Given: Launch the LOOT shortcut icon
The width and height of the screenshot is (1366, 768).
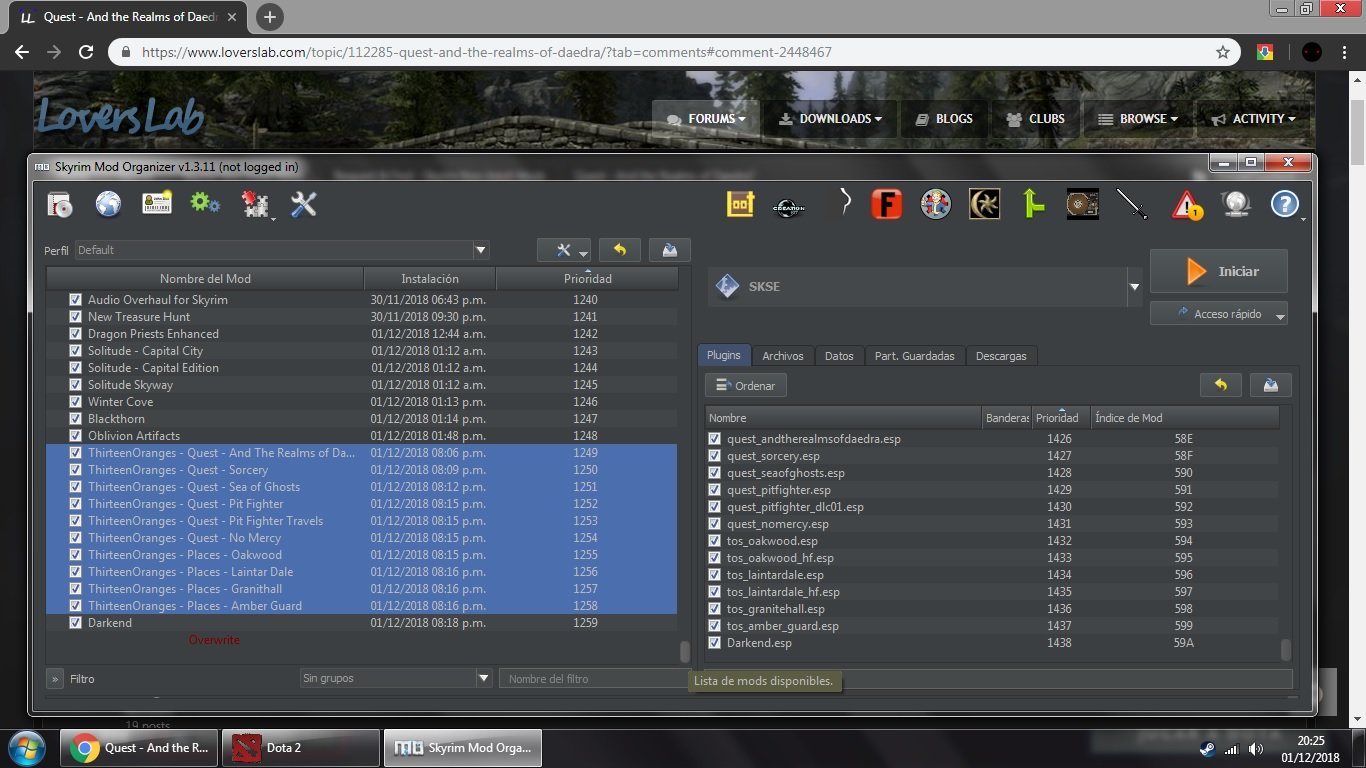Looking at the screenshot, I should [740, 204].
